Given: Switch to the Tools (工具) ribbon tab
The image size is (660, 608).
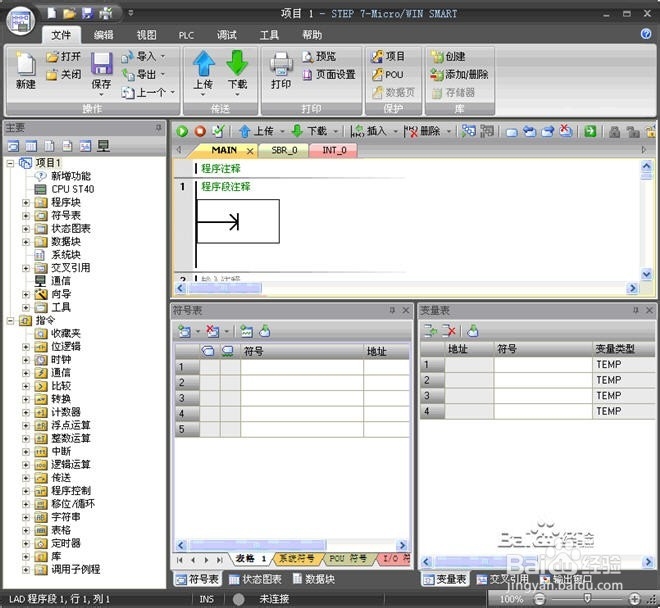Looking at the screenshot, I should pyautogui.click(x=269, y=35).
